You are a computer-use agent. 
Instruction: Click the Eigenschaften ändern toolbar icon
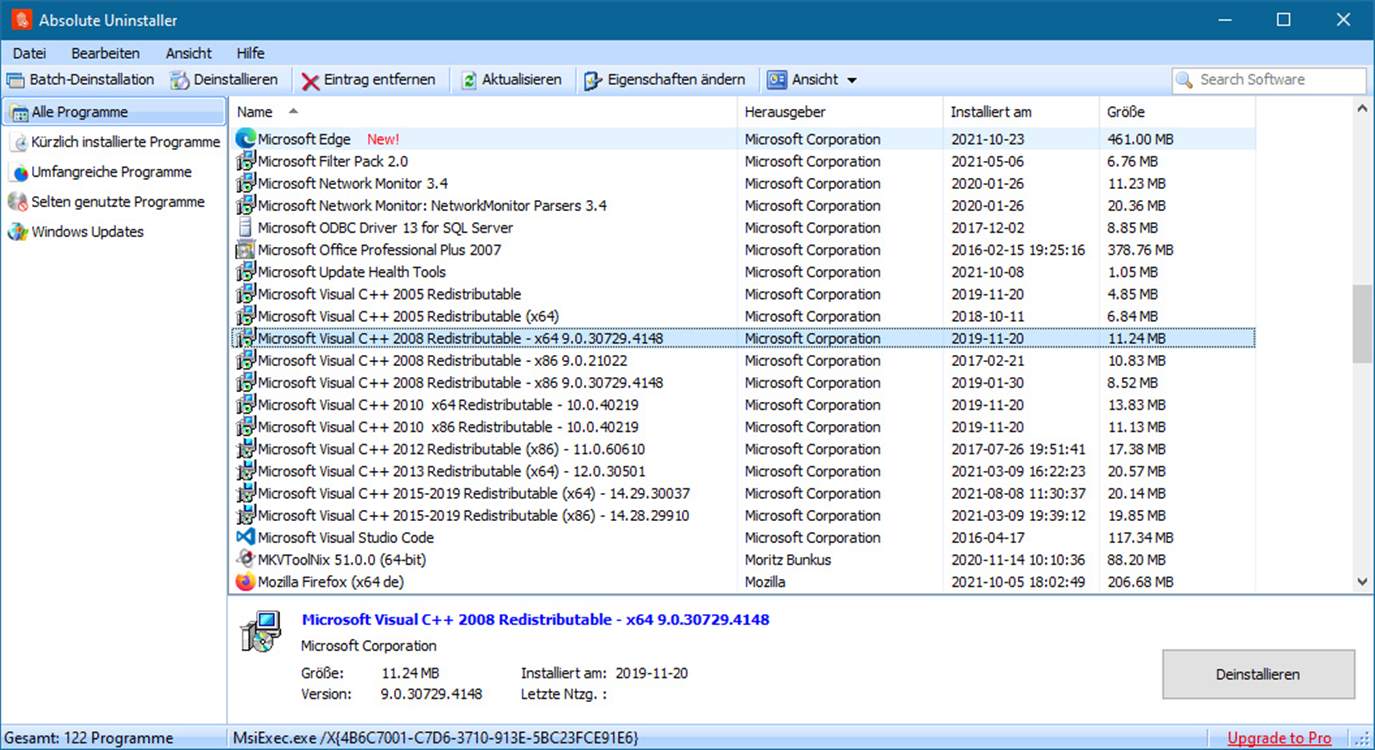coord(594,80)
